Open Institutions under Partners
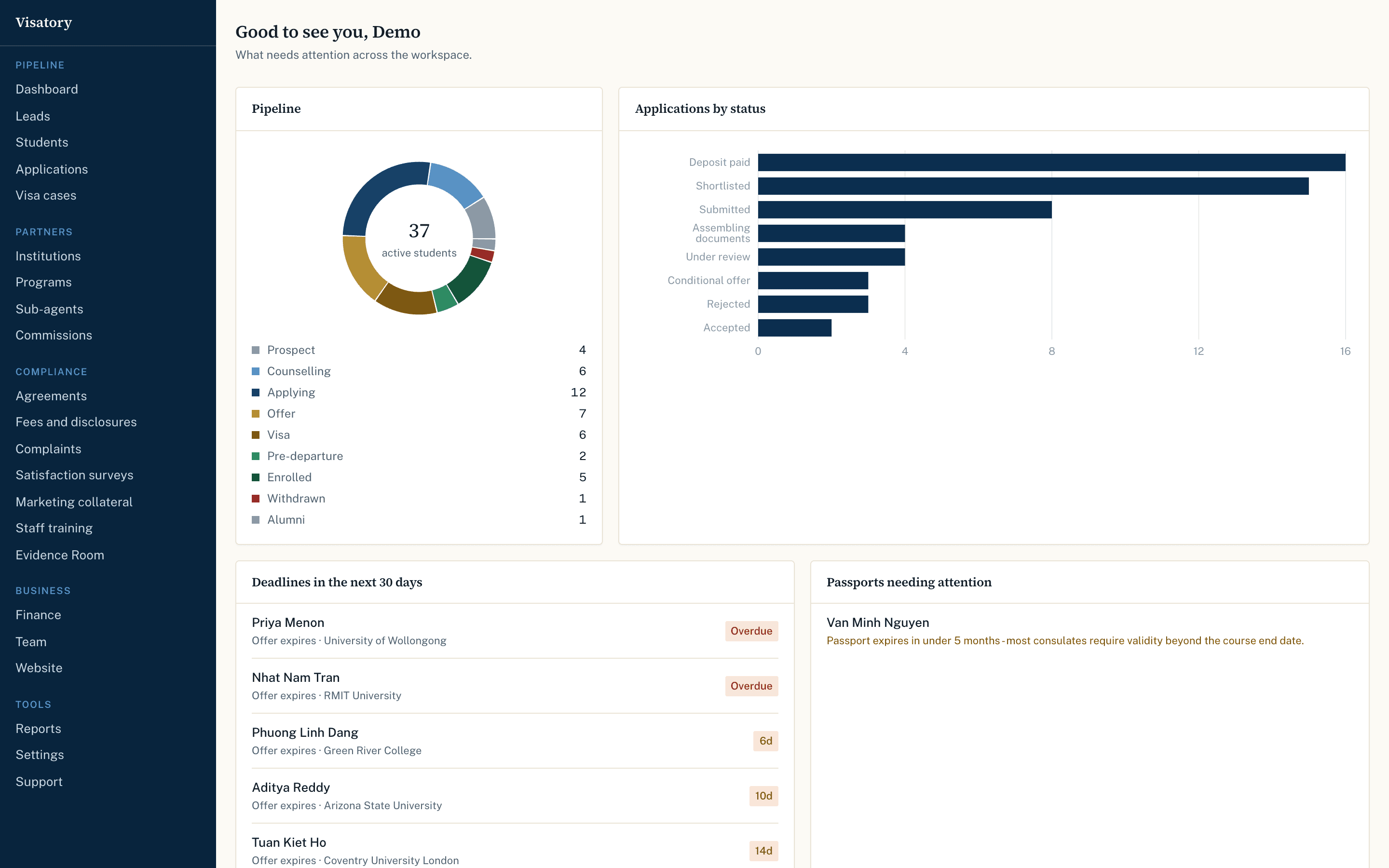This screenshot has width=1389, height=868. [48, 256]
